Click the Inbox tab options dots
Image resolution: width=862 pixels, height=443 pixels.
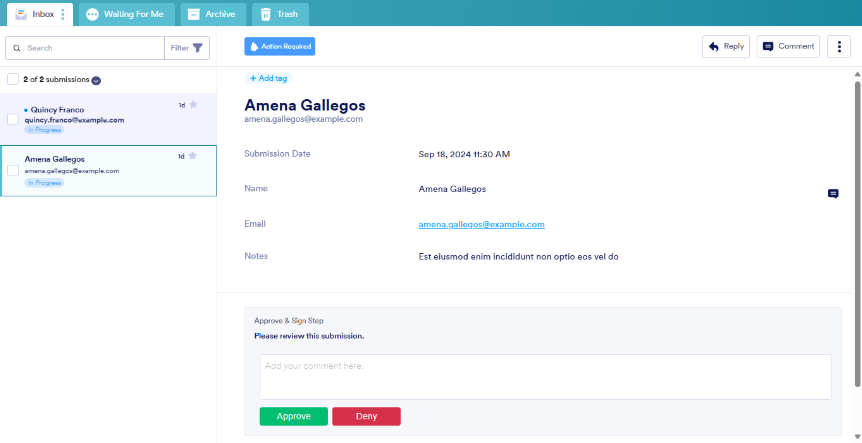(x=63, y=14)
